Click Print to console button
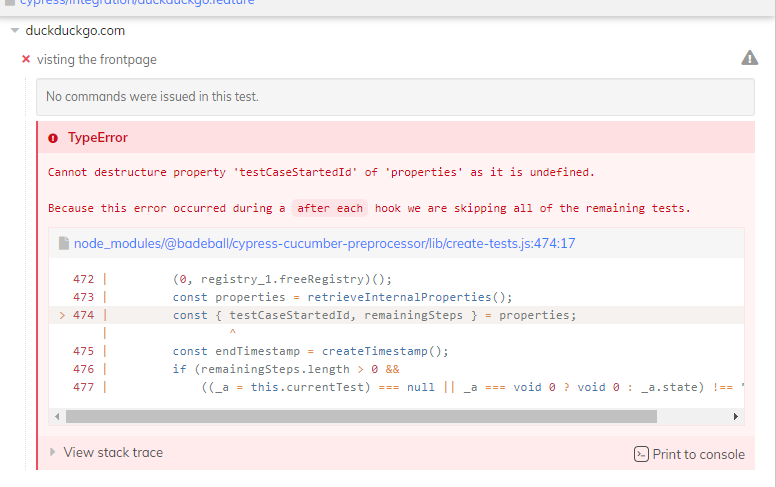Screen dimensions: 776x487 [x=689, y=454]
